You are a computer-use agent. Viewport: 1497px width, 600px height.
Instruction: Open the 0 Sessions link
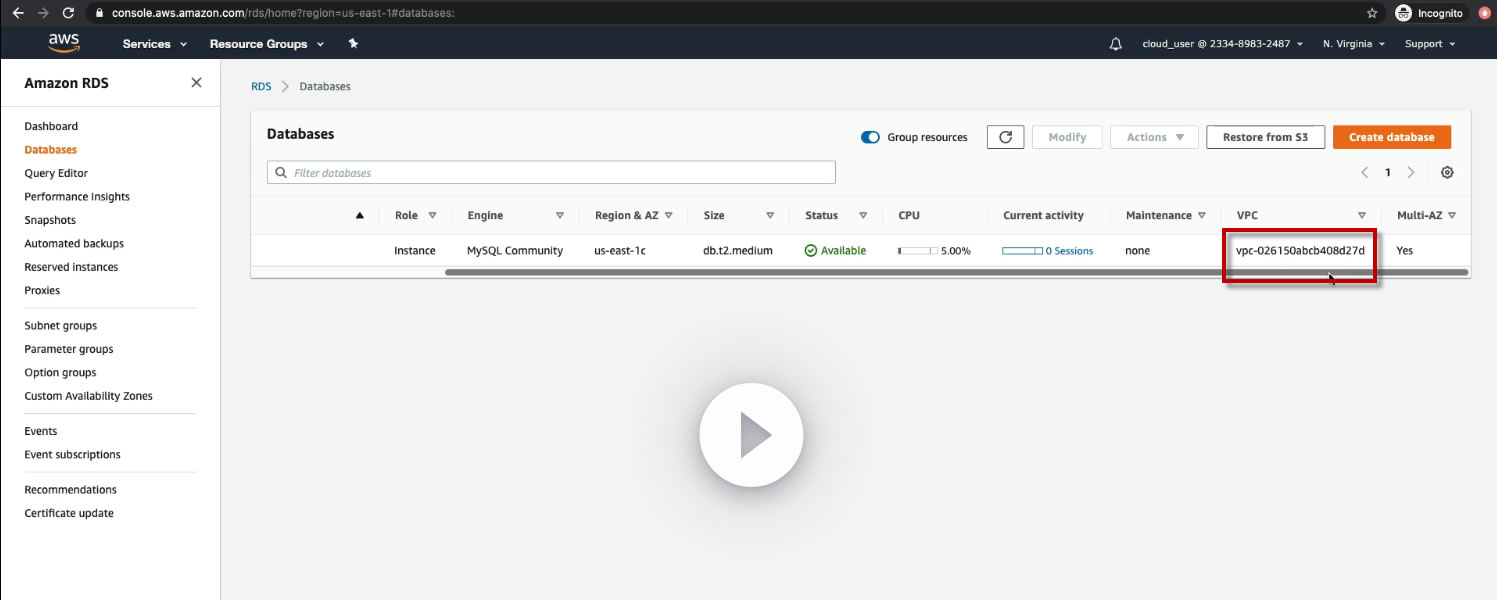click(x=1069, y=251)
